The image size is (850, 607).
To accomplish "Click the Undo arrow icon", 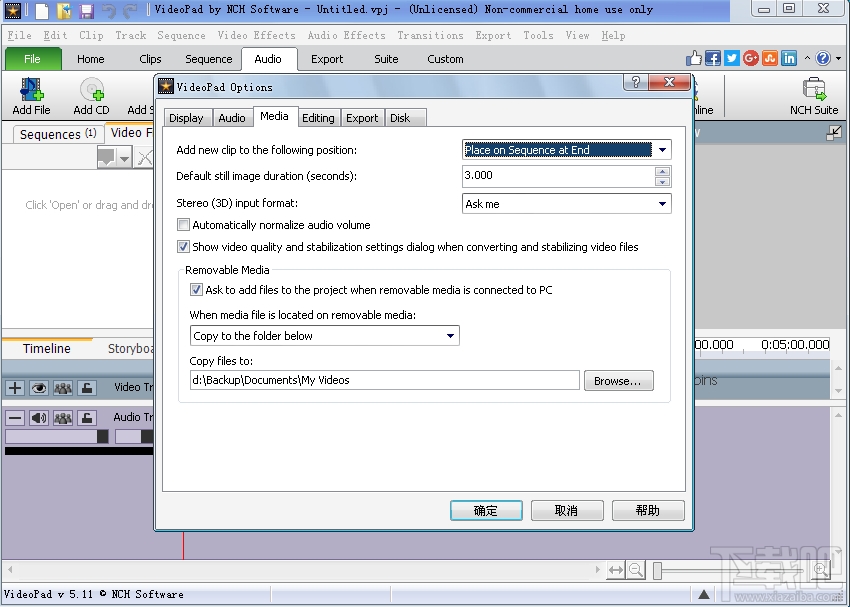I will 107,9.
